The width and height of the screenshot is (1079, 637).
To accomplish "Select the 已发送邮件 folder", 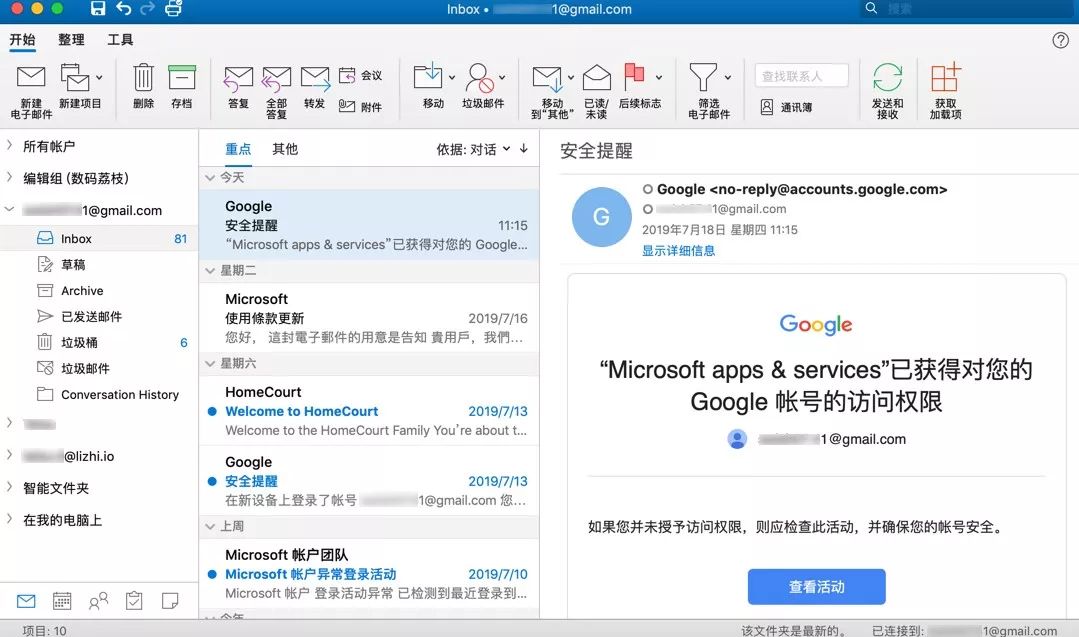I will coord(99,316).
